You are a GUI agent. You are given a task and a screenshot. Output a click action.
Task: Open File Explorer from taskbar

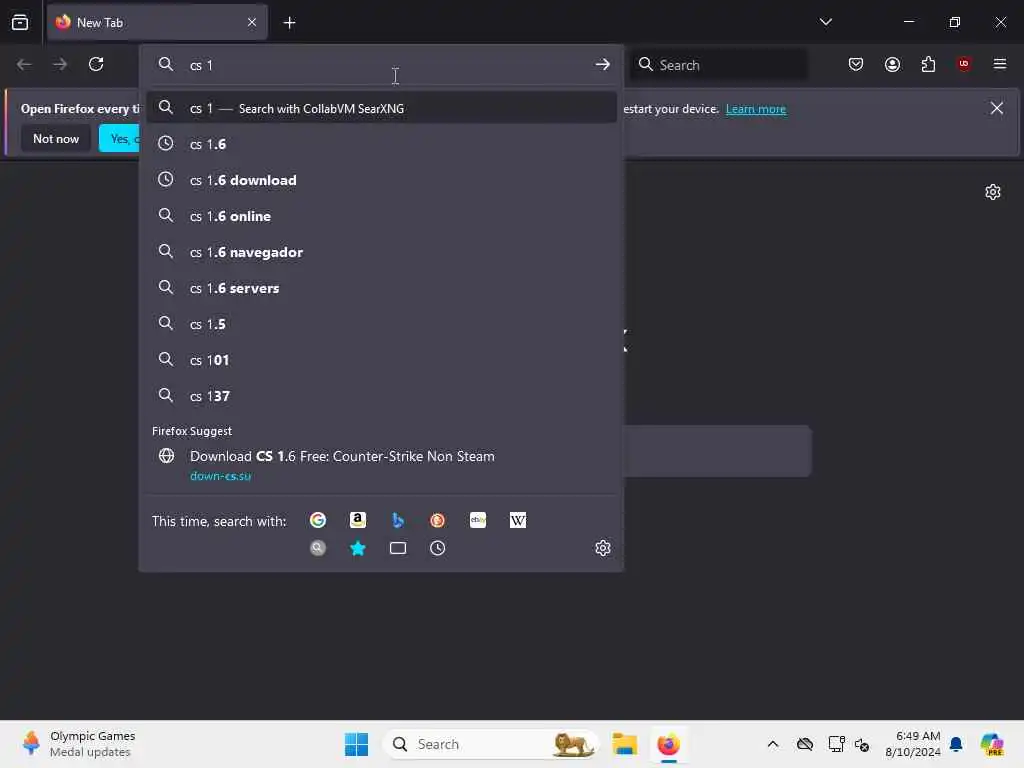pos(624,744)
